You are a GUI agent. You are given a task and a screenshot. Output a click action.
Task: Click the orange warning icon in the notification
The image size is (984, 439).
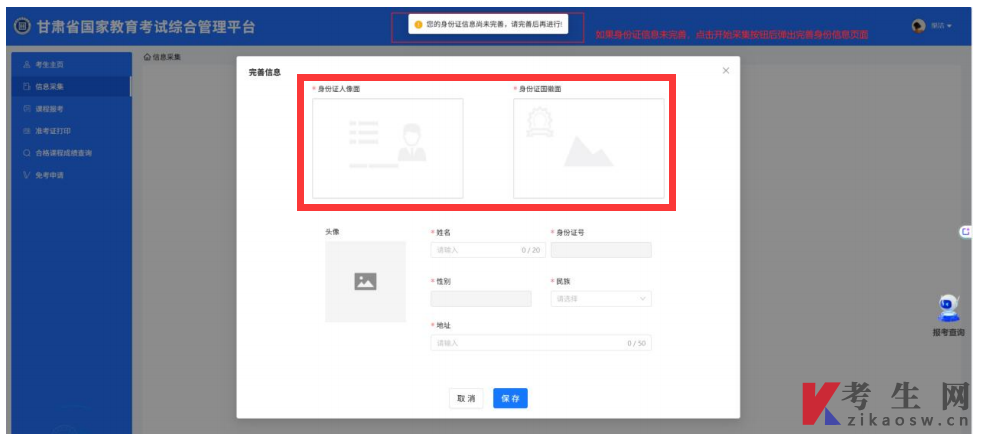(x=419, y=24)
